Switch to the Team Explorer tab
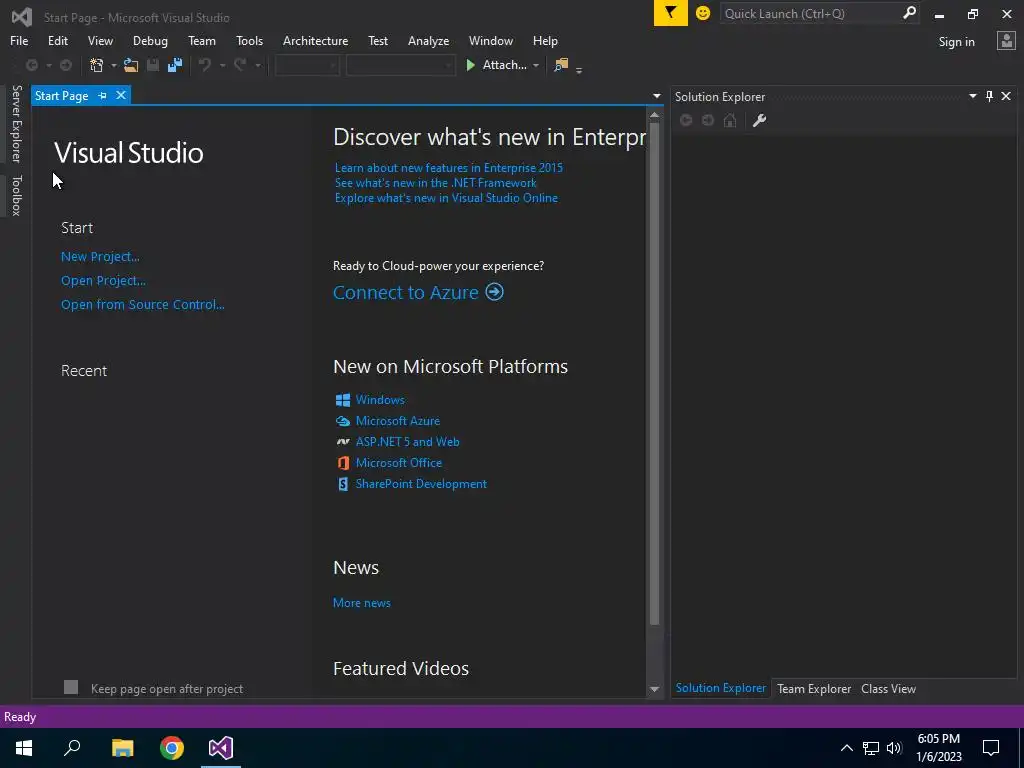 pyautogui.click(x=814, y=688)
